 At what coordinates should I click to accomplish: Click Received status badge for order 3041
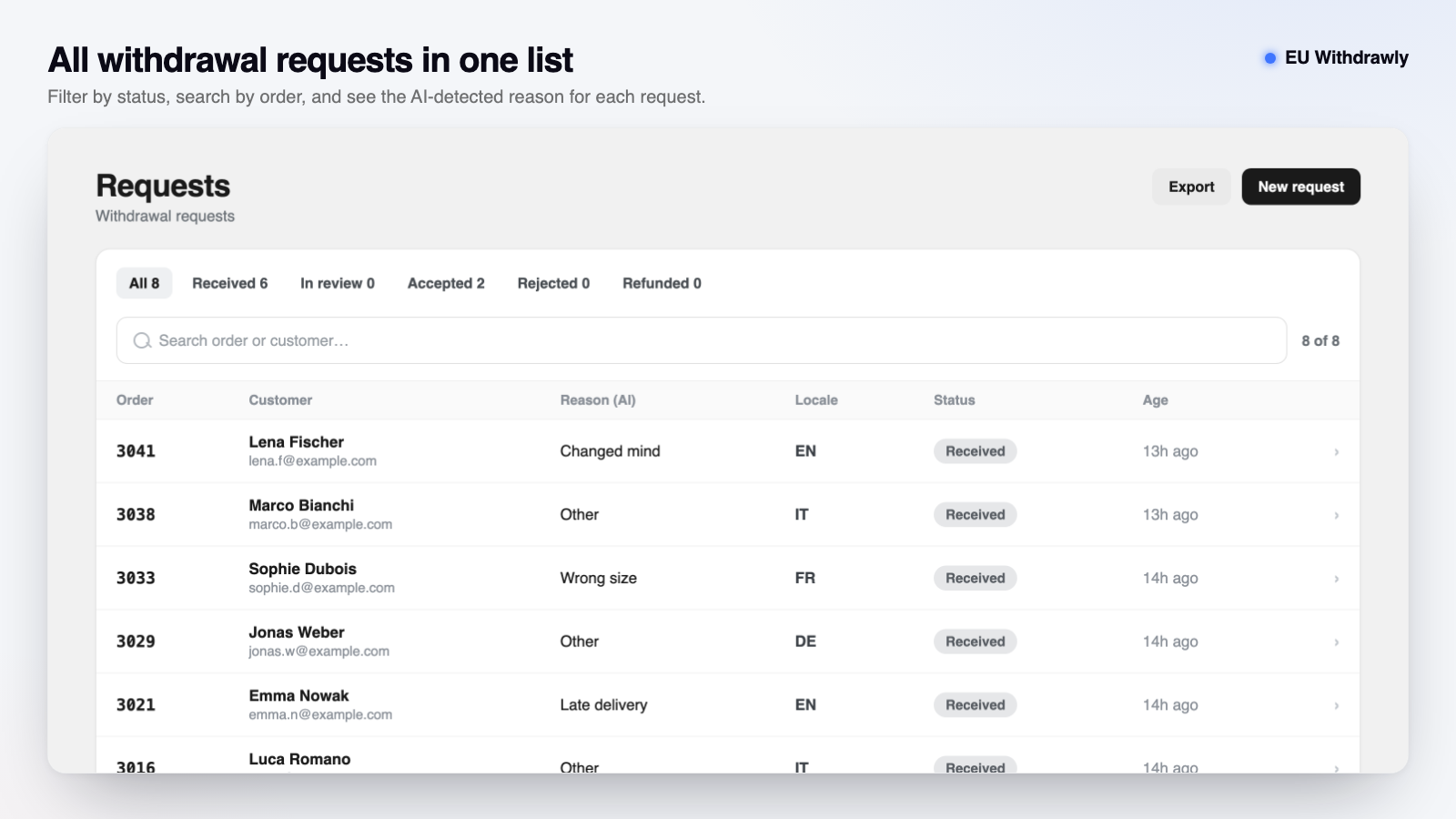975,451
